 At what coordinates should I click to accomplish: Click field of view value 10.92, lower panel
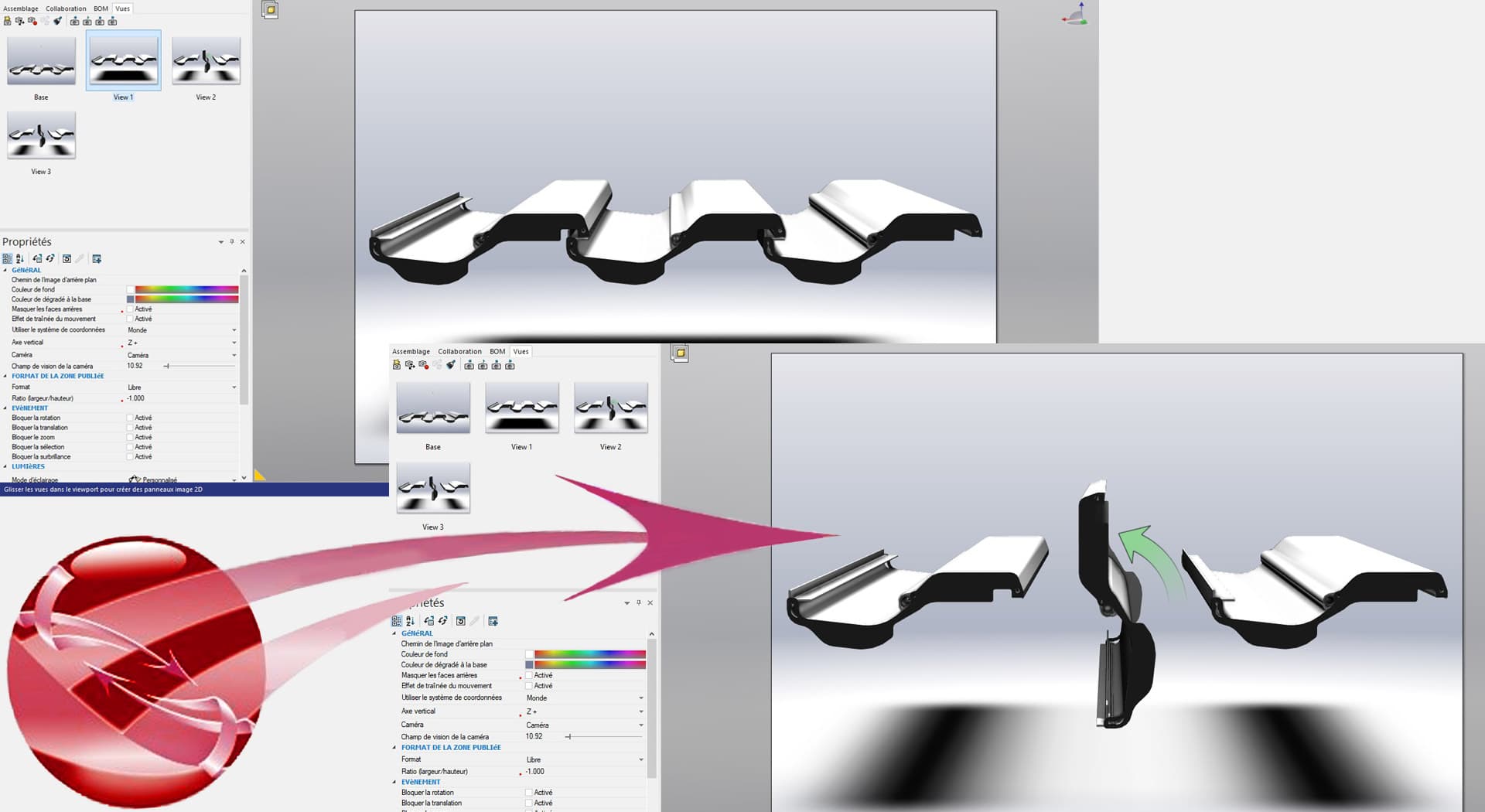[x=534, y=737]
